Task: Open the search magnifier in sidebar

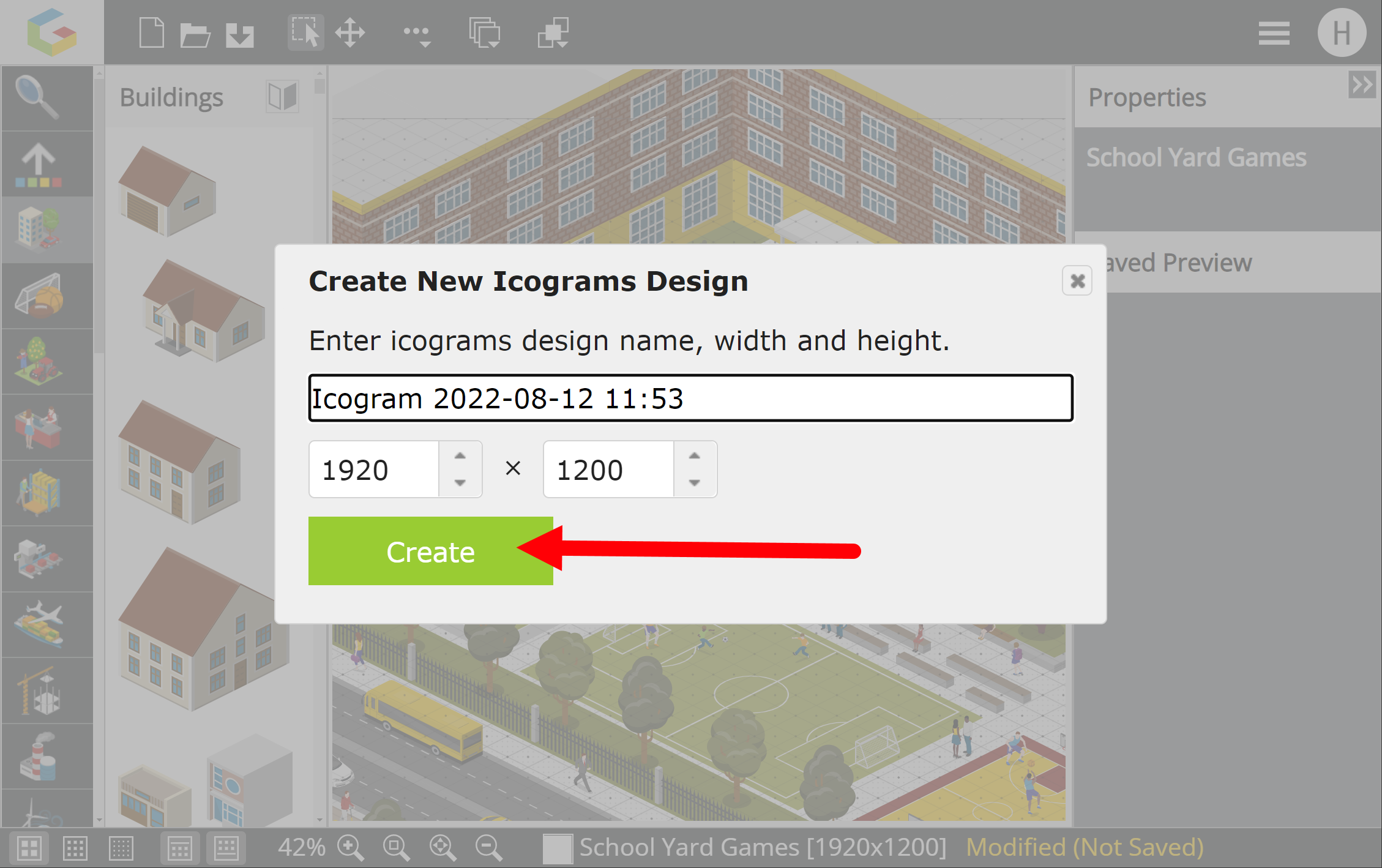Action: tap(38, 98)
